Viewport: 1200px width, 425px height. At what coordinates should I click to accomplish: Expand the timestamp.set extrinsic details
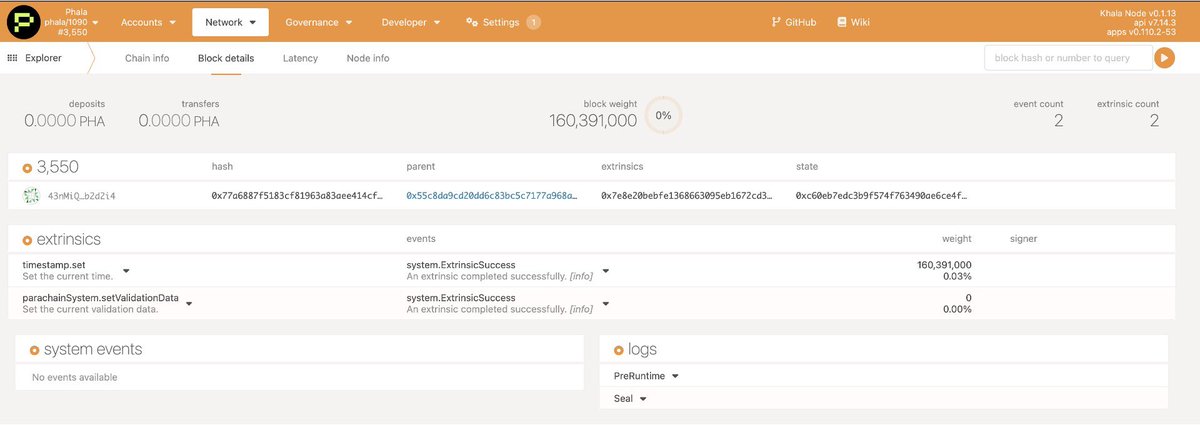click(126, 270)
